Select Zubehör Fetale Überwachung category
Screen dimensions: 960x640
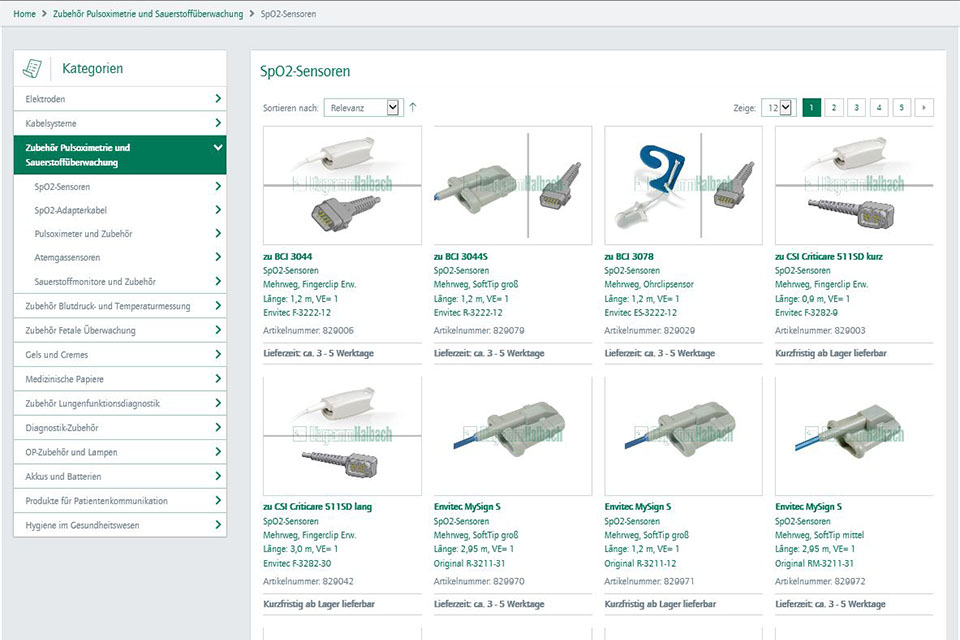[120, 330]
